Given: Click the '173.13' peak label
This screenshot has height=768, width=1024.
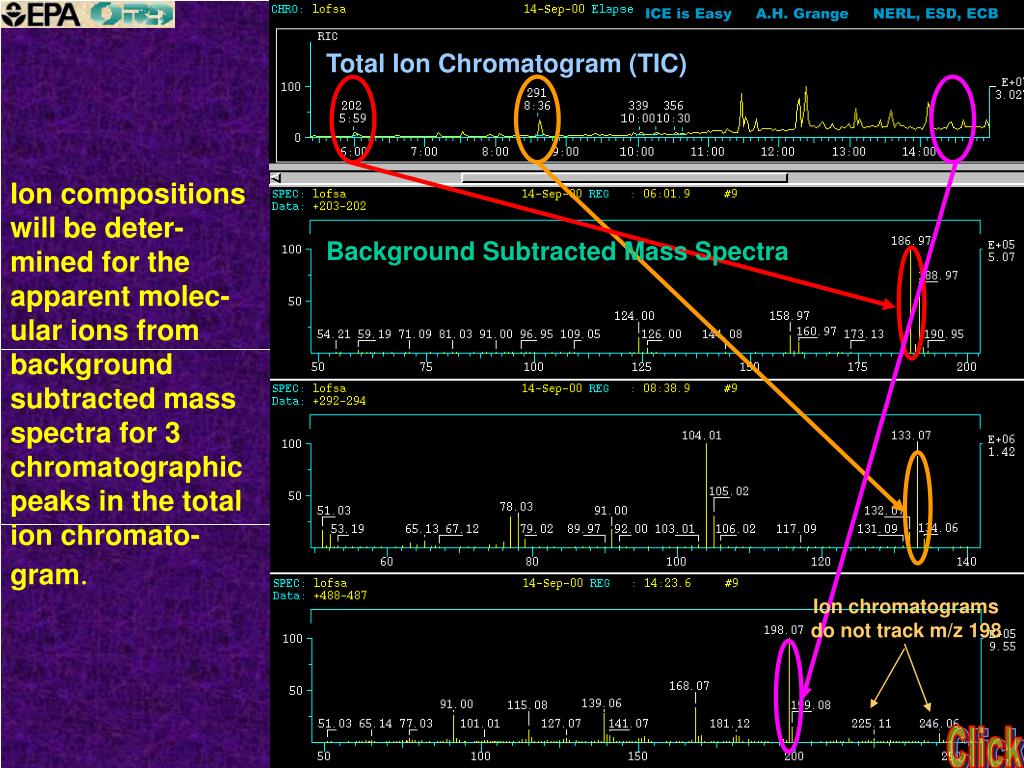Looking at the screenshot, I should pyautogui.click(x=864, y=334).
